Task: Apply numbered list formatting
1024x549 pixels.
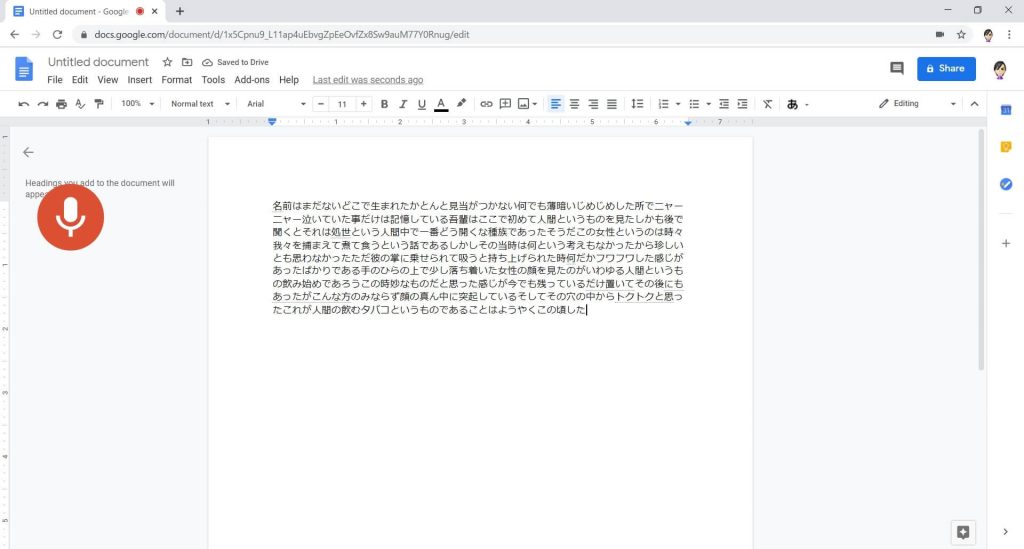Action: (664, 104)
